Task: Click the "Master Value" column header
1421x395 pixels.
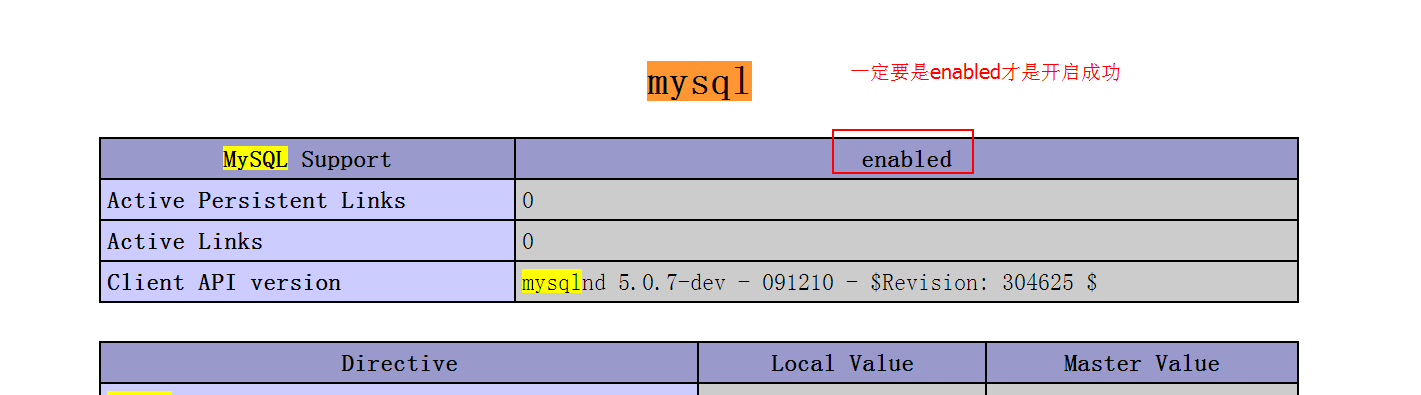Action: (x=1142, y=363)
